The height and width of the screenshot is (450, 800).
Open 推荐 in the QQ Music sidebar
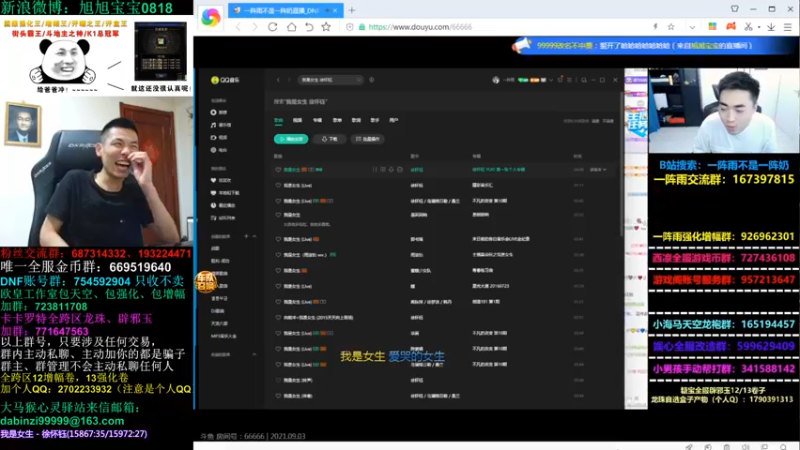point(218,112)
